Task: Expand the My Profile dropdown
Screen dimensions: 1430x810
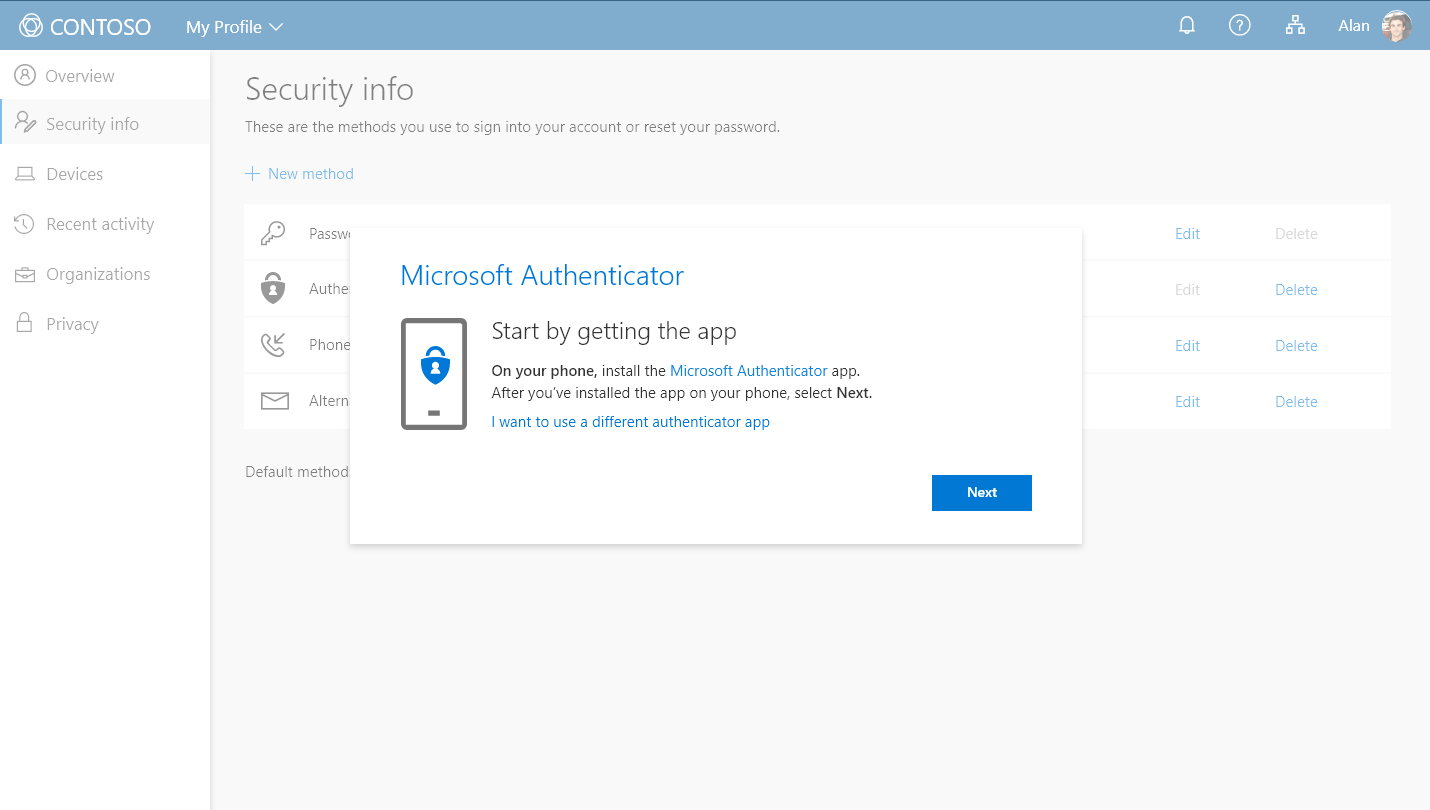Action: pos(235,27)
